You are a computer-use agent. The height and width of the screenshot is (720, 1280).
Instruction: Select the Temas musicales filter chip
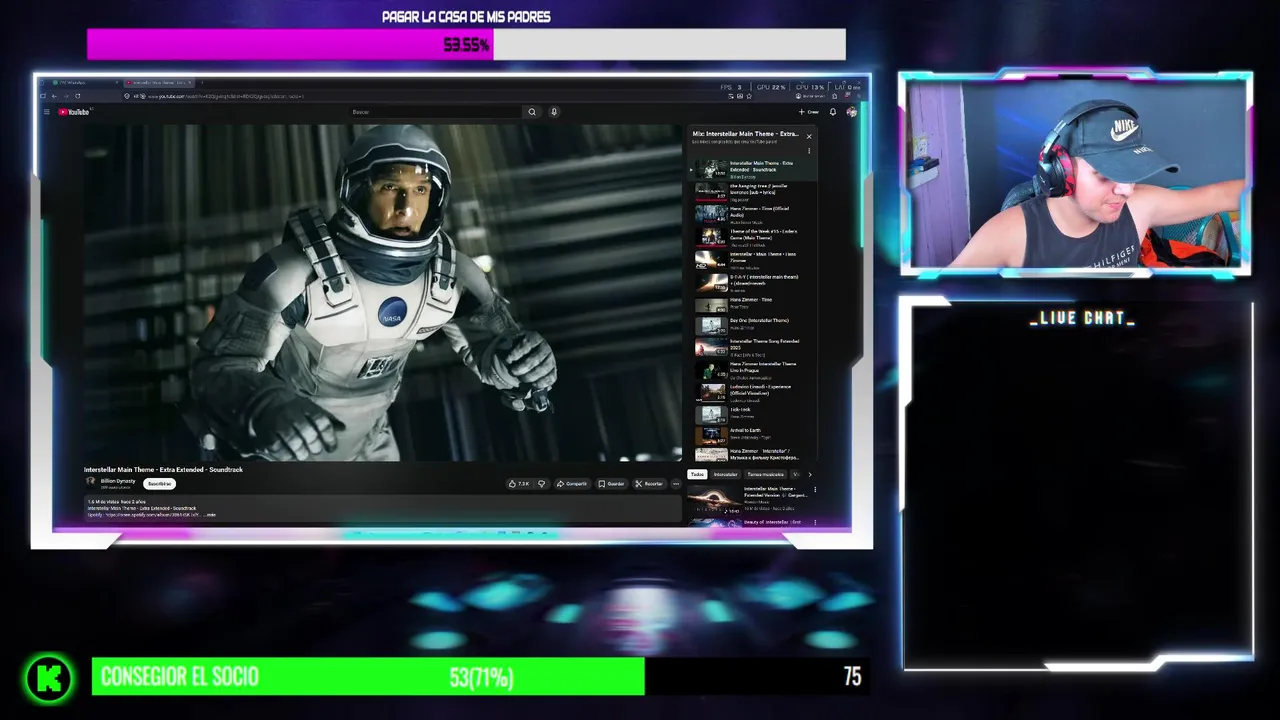pos(765,474)
